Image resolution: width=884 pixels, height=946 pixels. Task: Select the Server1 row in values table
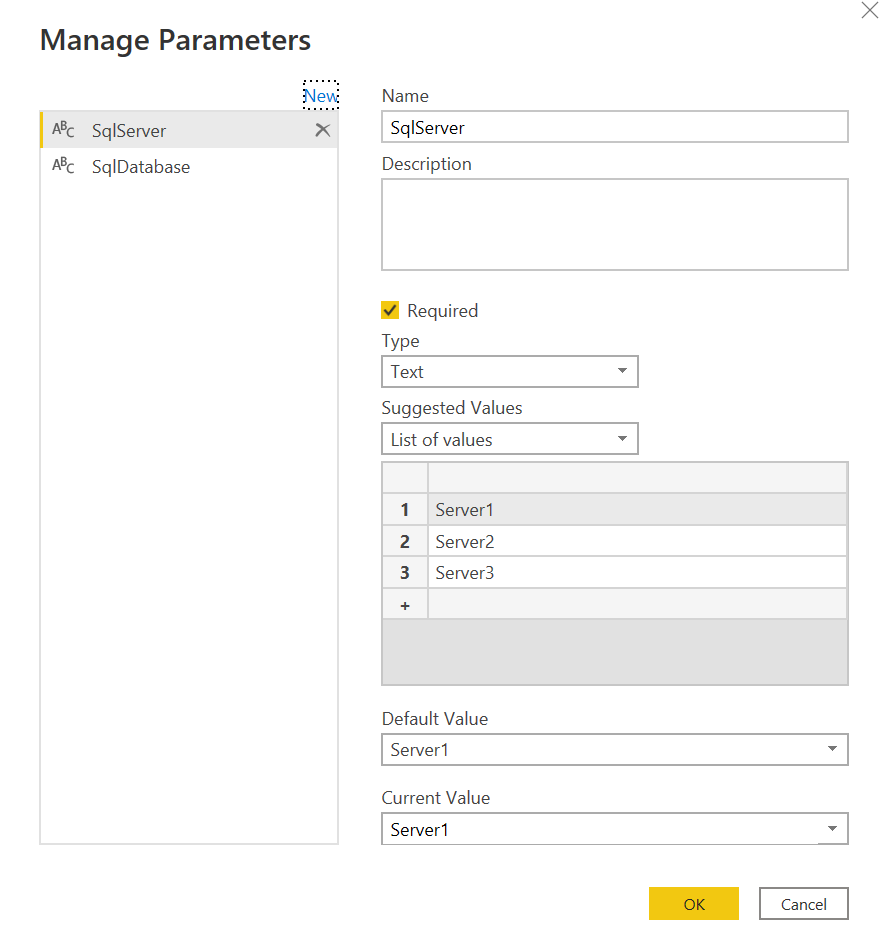637,510
